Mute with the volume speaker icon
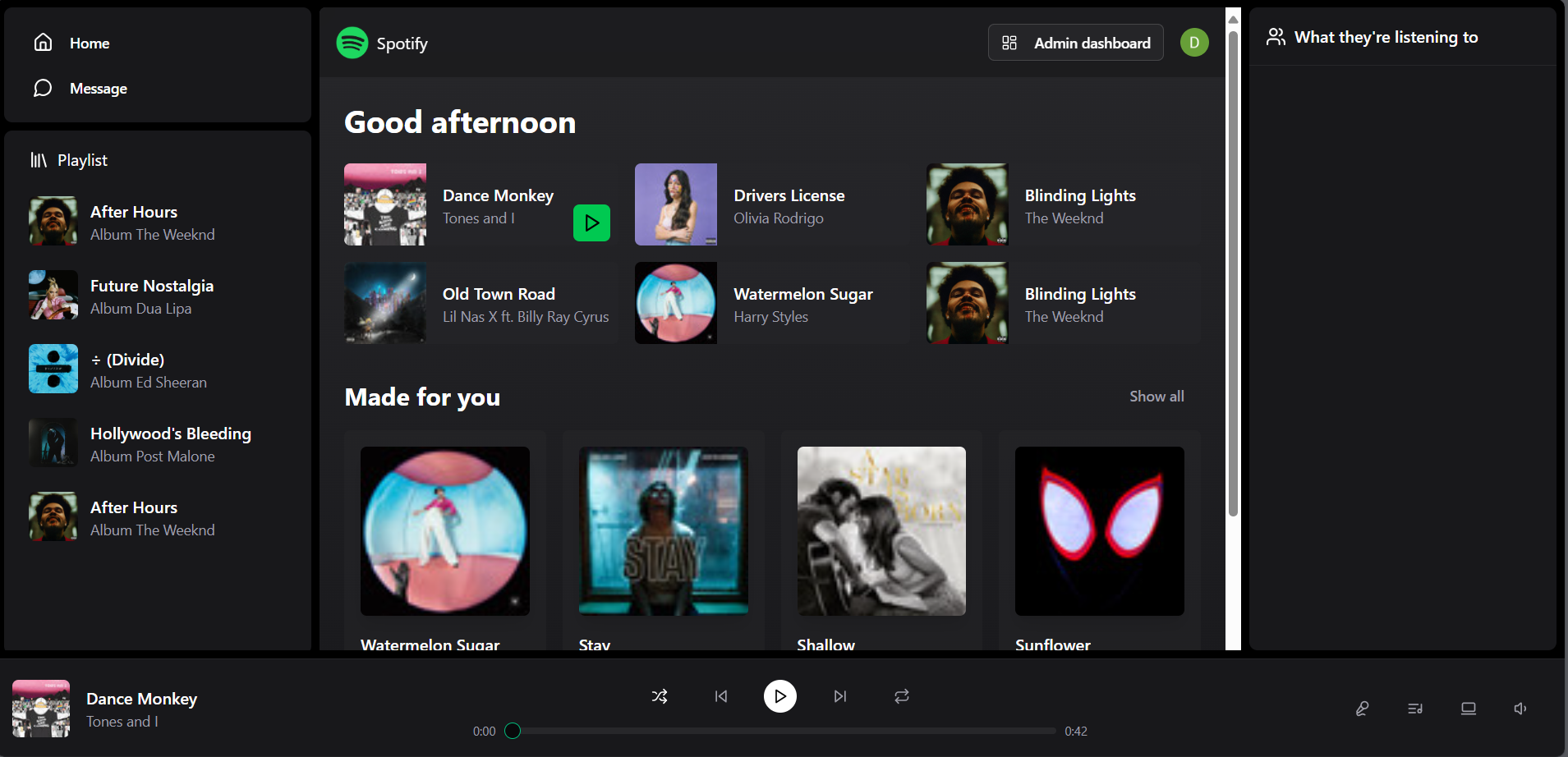 [1520, 709]
